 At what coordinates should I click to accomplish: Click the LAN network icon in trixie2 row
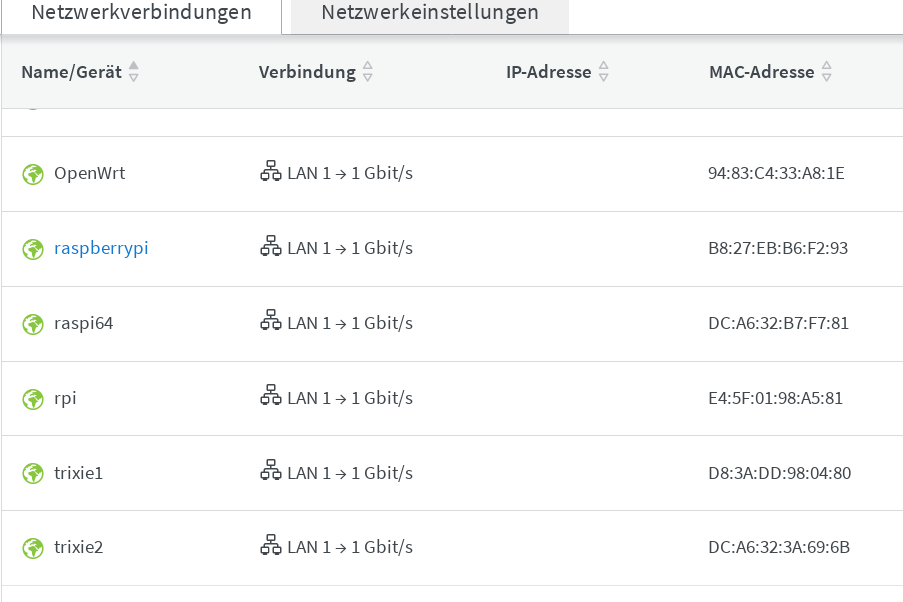point(270,546)
